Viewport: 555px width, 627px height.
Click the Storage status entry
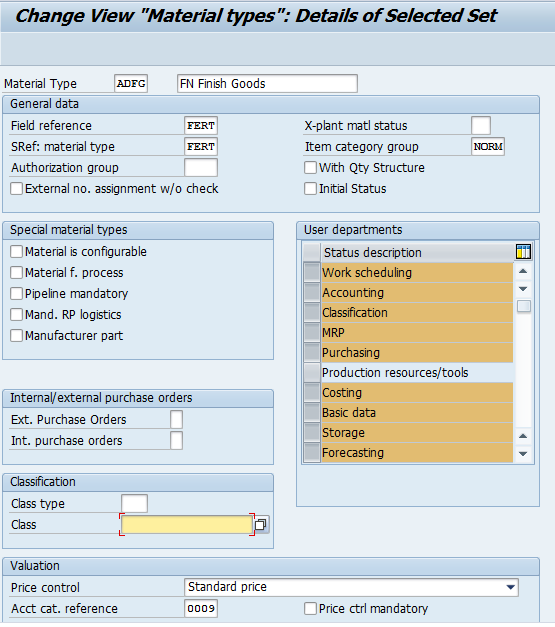click(x=417, y=433)
